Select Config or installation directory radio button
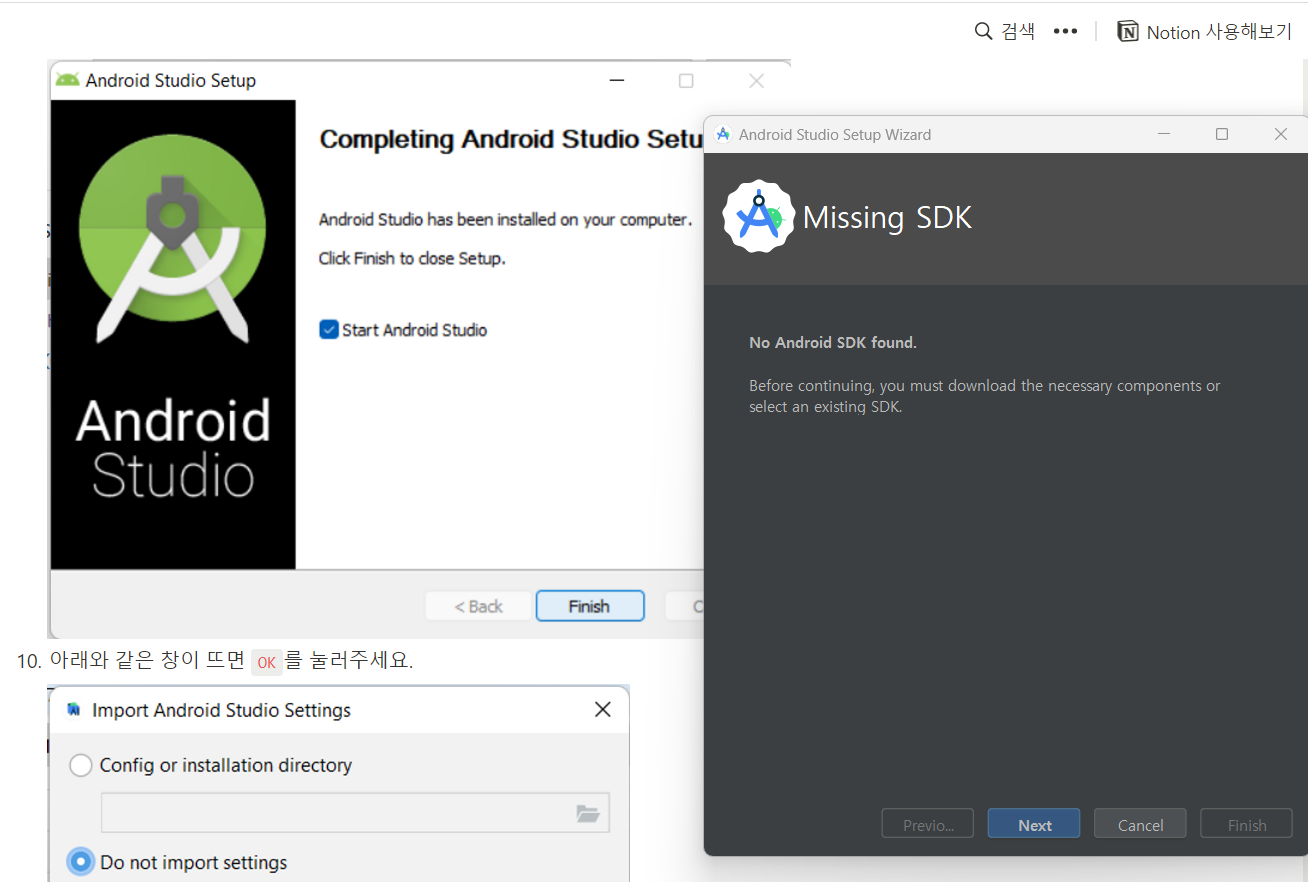 pos(81,766)
